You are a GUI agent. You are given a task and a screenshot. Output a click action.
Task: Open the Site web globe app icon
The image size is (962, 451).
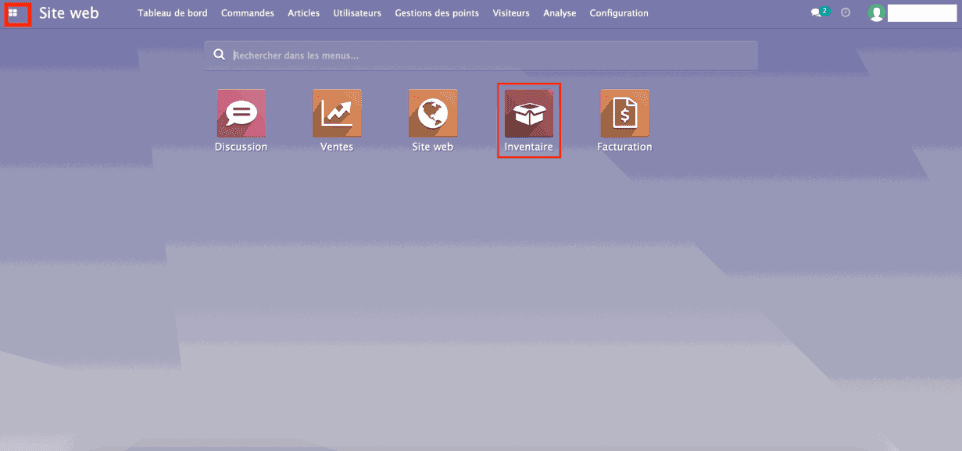click(x=433, y=113)
